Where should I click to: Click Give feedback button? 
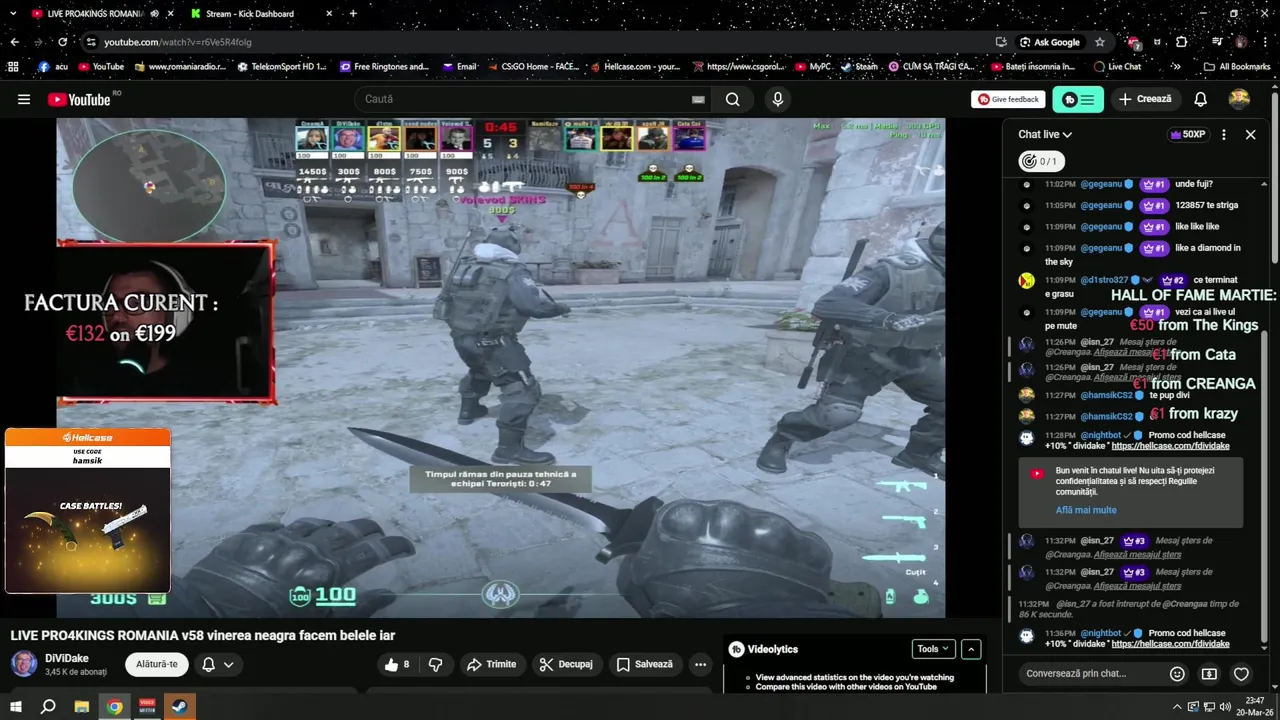1008,99
